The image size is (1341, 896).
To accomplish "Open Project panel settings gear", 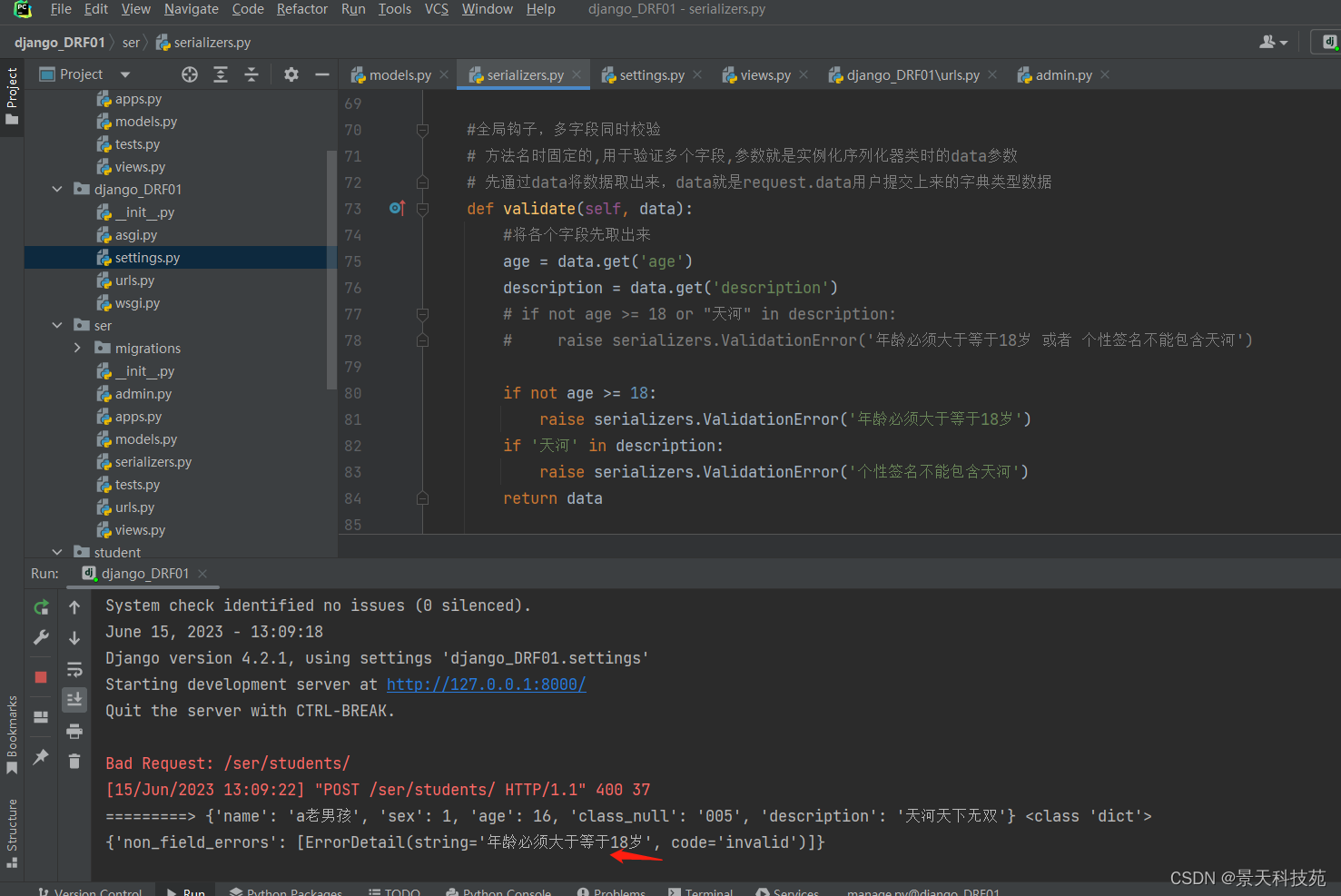I will (x=291, y=74).
